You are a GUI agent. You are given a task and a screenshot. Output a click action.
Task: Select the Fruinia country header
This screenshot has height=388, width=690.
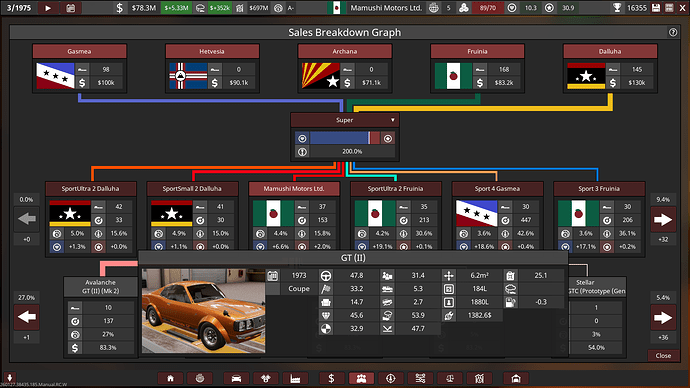(x=477, y=51)
